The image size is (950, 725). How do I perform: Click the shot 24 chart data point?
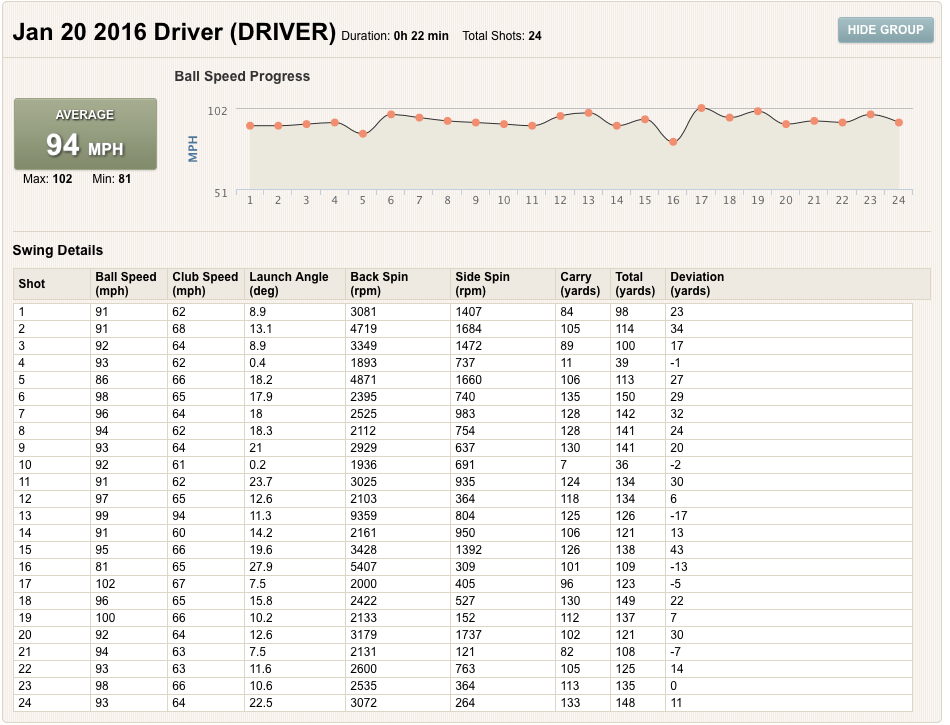tap(899, 122)
